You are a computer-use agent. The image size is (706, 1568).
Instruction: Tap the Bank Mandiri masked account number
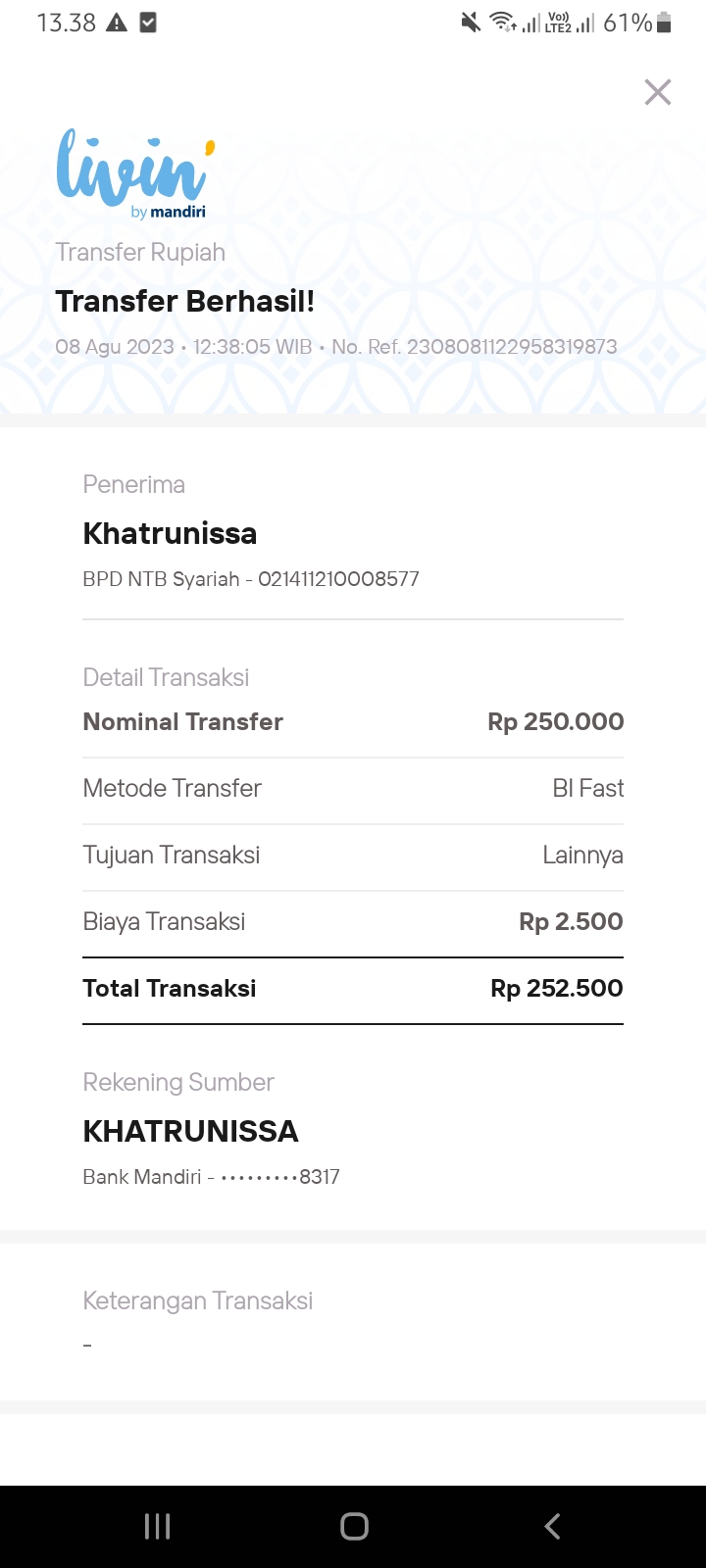click(x=279, y=1177)
